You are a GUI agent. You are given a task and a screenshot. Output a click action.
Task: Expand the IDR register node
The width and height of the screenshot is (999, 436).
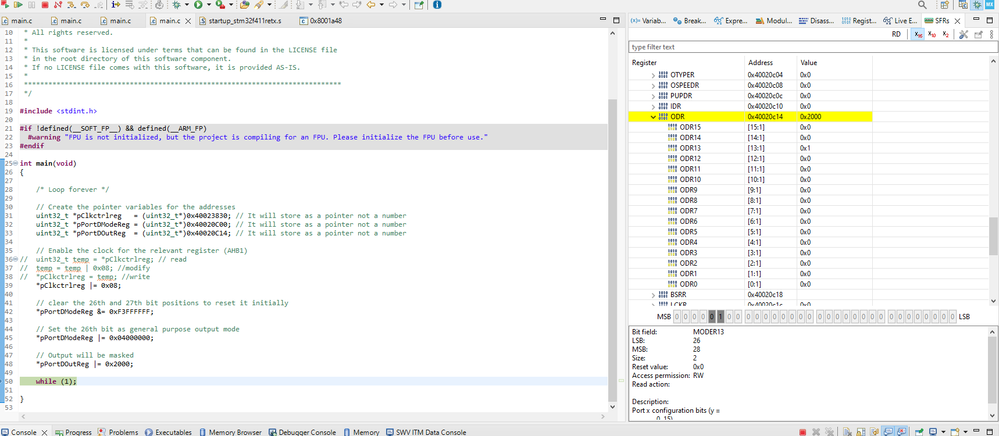point(653,106)
